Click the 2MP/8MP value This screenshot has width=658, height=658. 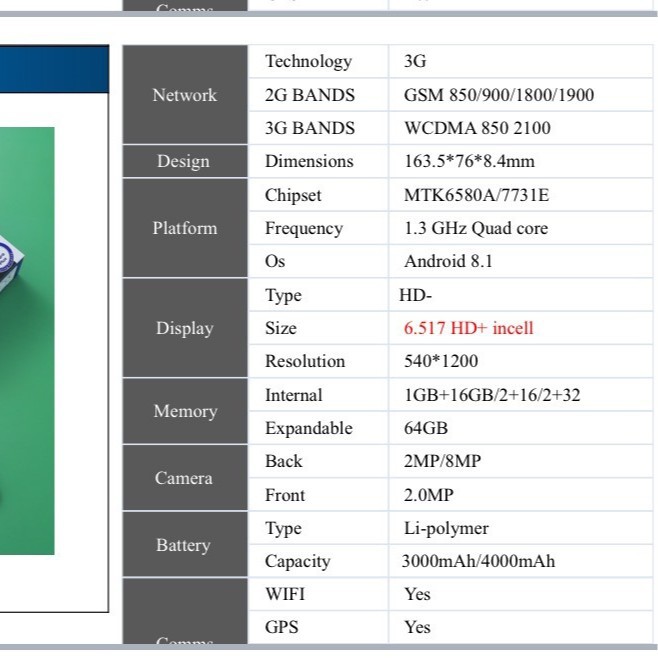click(x=442, y=461)
